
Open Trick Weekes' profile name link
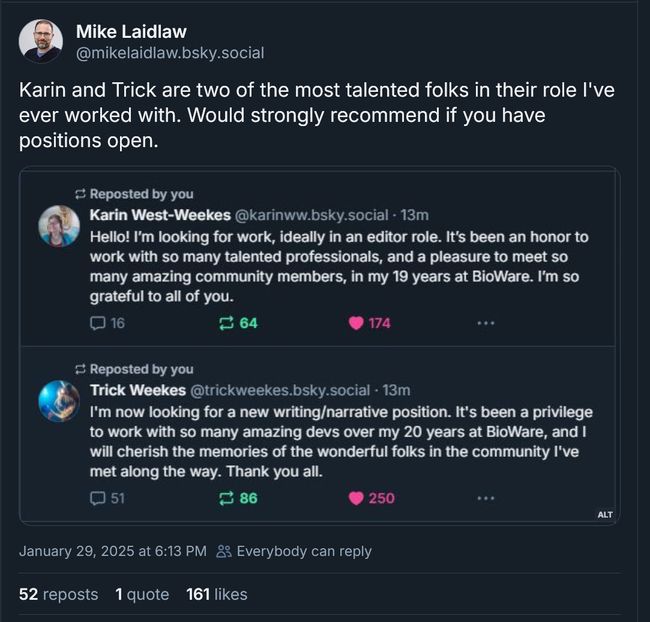point(137,389)
